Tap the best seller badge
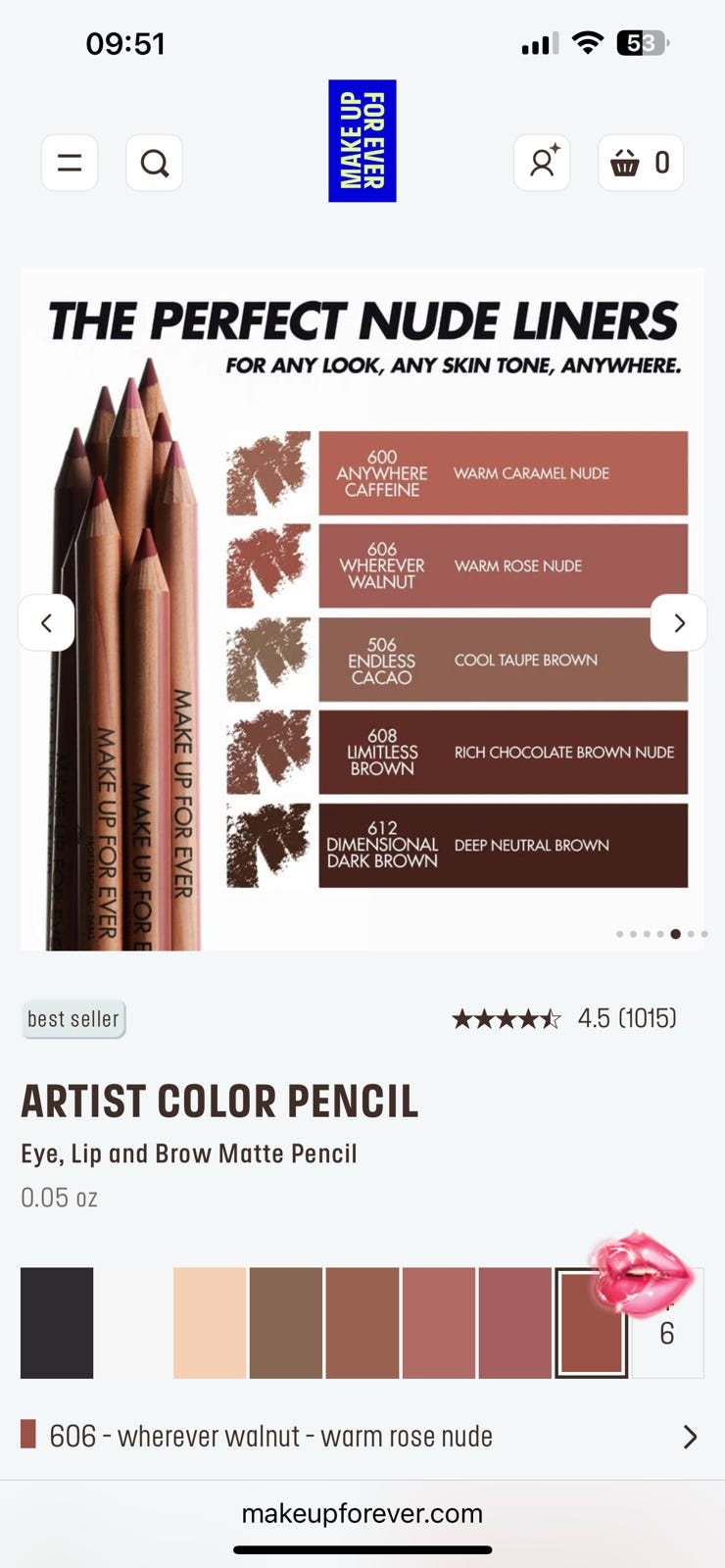 click(x=73, y=1019)
